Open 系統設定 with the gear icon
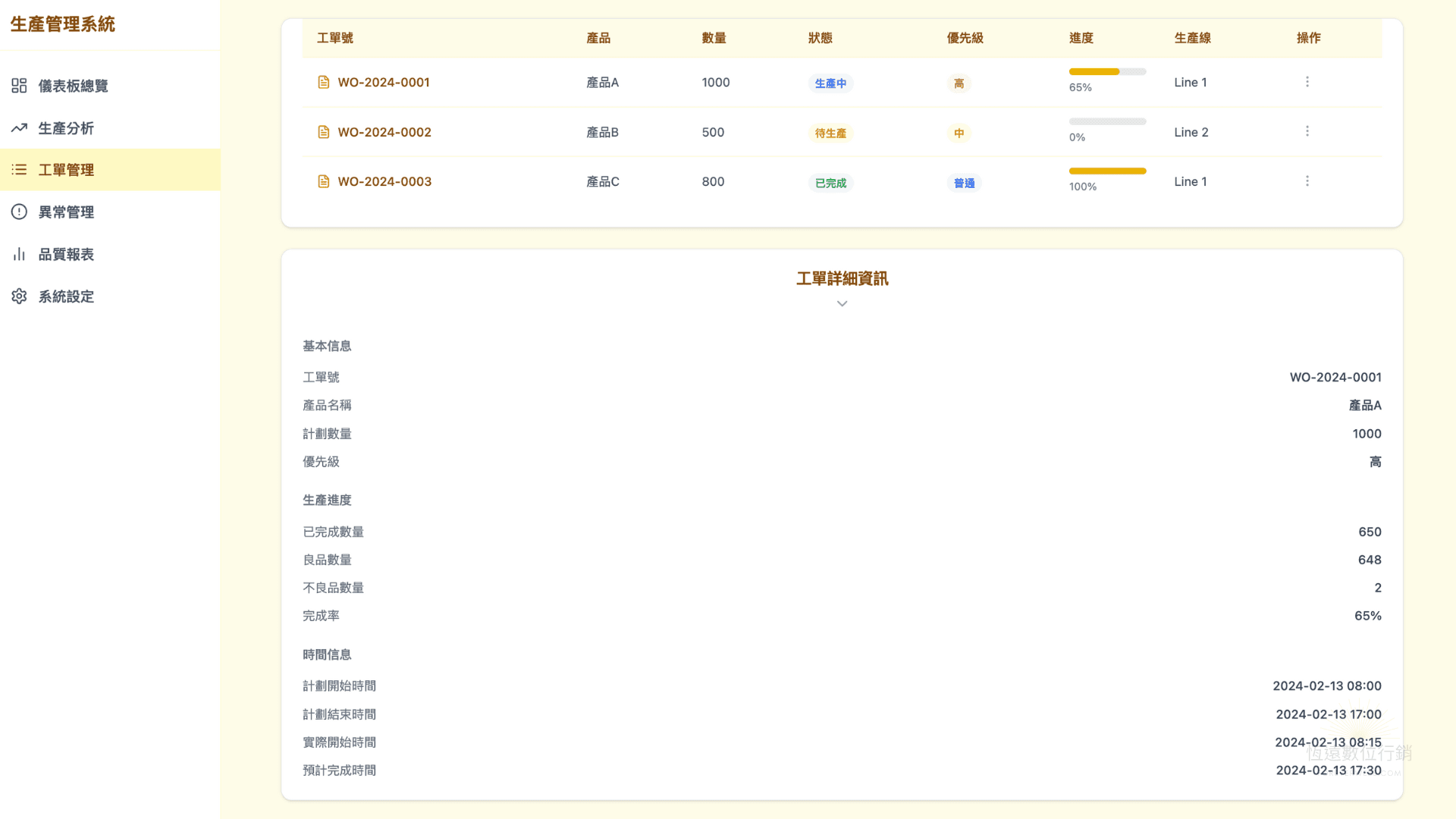 coord(19,296)
